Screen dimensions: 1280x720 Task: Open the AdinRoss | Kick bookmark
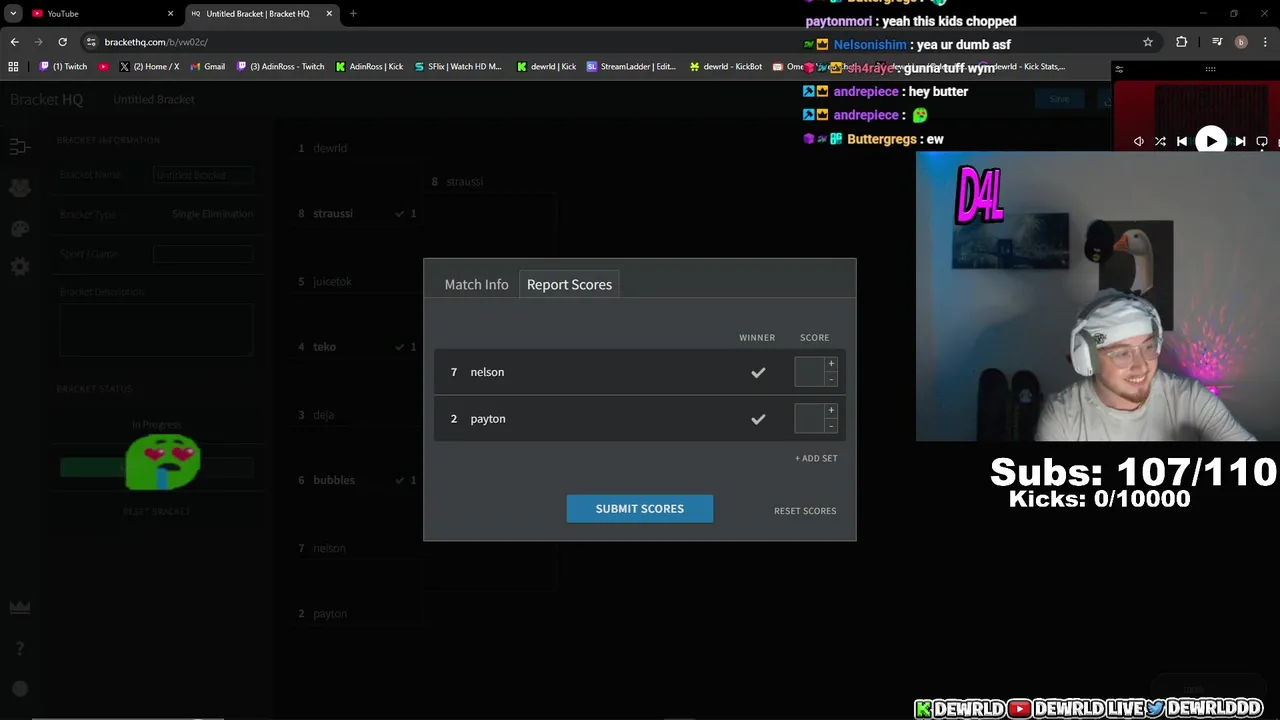[369, 67]
